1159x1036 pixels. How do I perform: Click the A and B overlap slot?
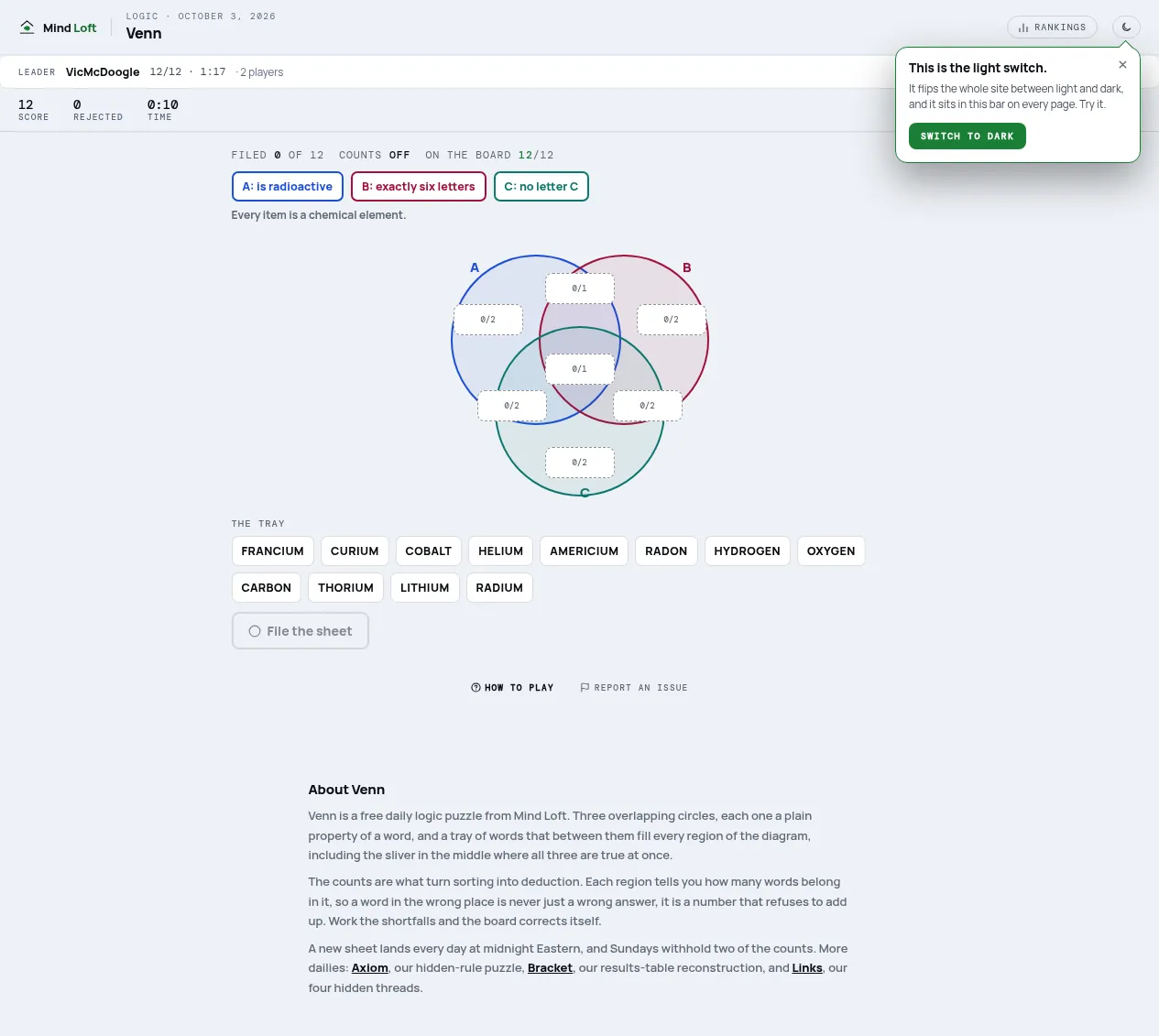coord(580,289)
